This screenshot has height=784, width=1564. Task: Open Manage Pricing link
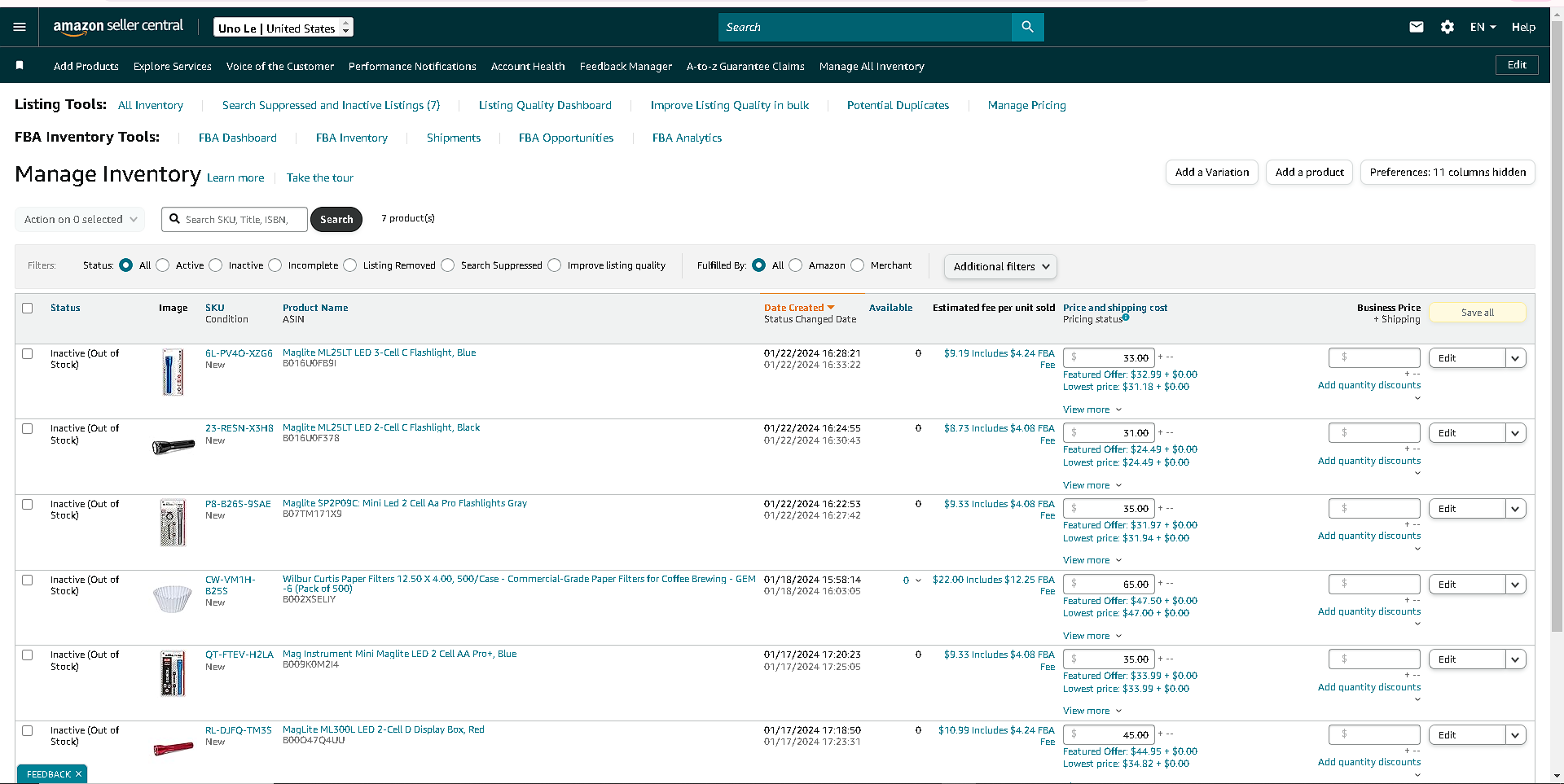(1026, 105)
